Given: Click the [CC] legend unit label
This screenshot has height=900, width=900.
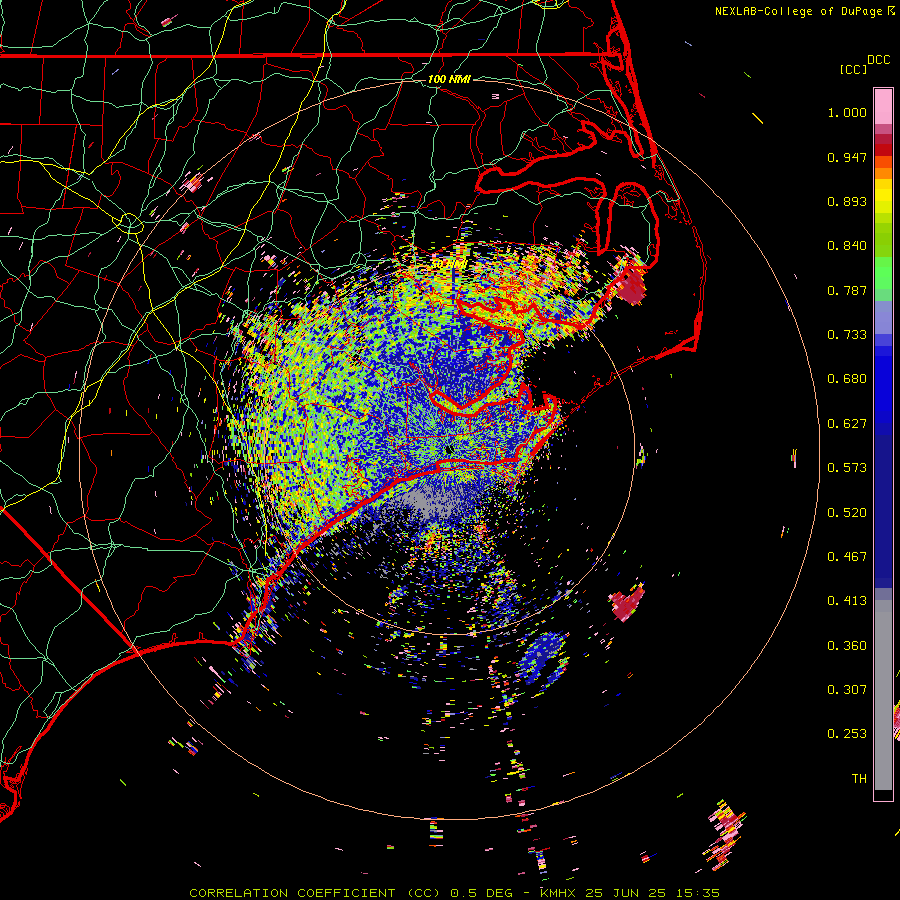Looking at the screenshot, I should pos(853,69).
